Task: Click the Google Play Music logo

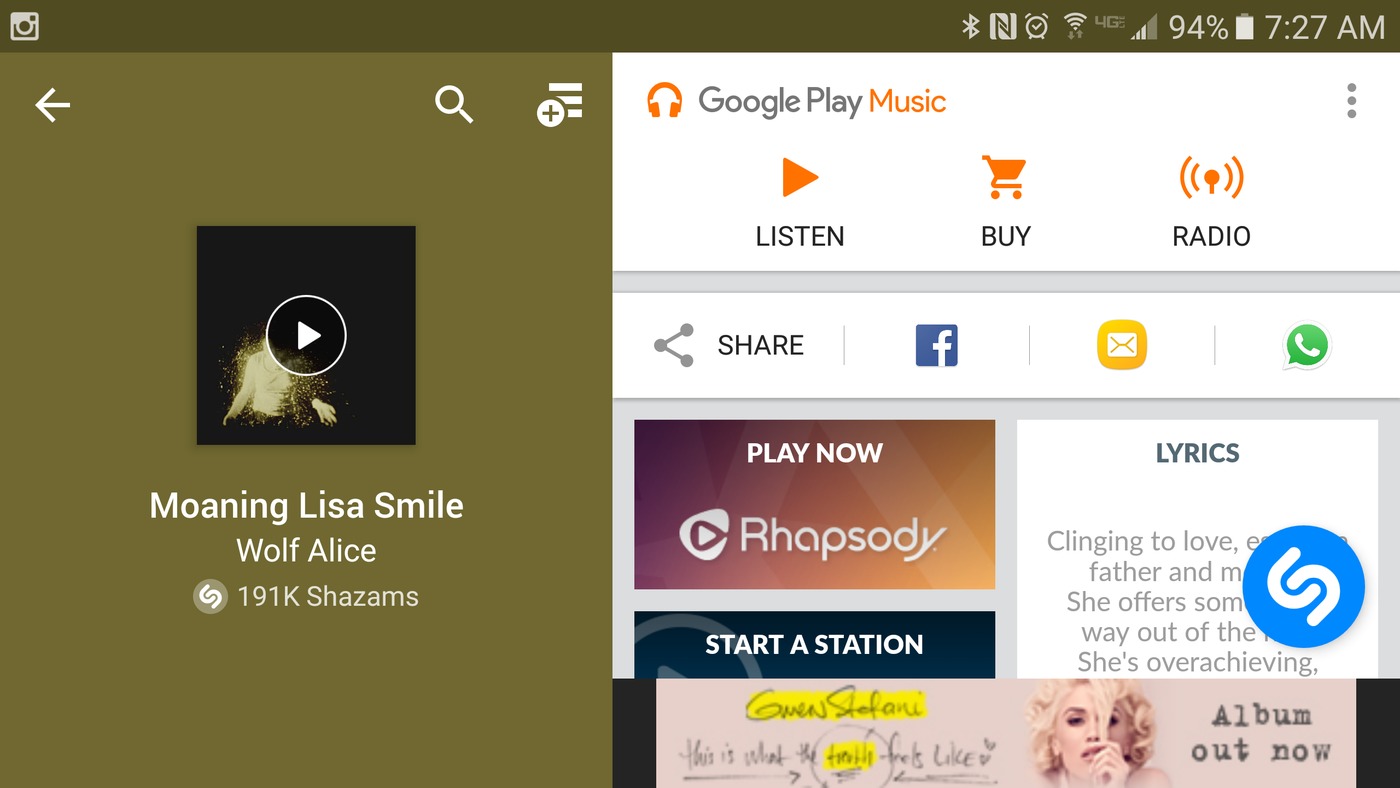Action: click(796, 101)
